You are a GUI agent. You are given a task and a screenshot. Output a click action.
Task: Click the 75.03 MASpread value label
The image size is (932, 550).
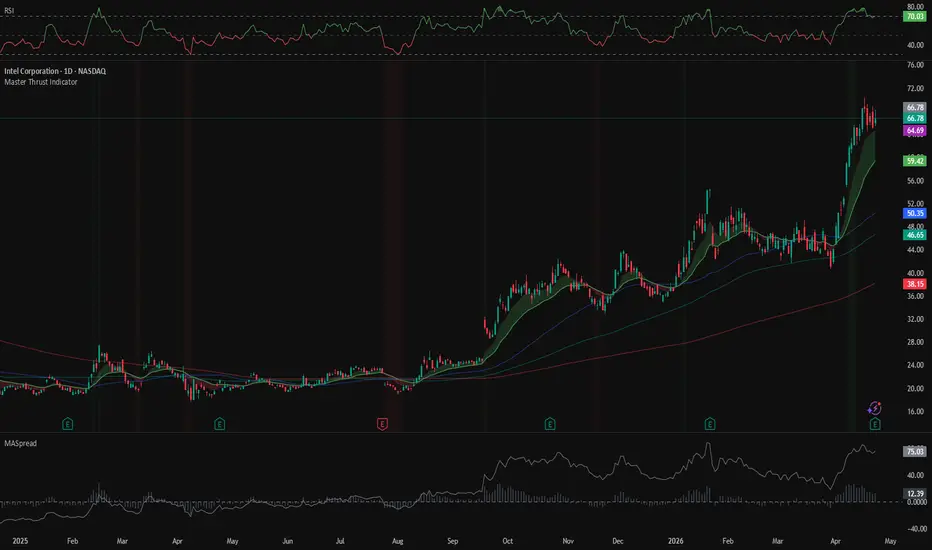click(x=915, y=452)
